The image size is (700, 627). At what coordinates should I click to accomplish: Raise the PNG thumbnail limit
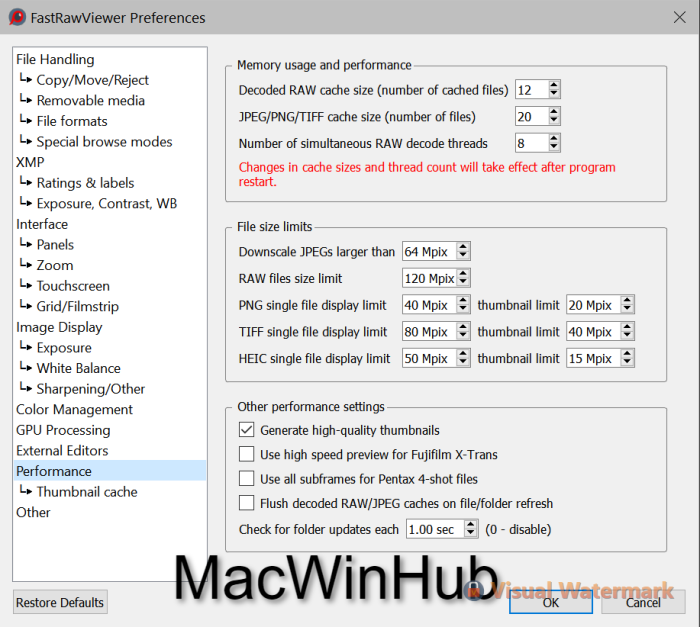point(627,301)
